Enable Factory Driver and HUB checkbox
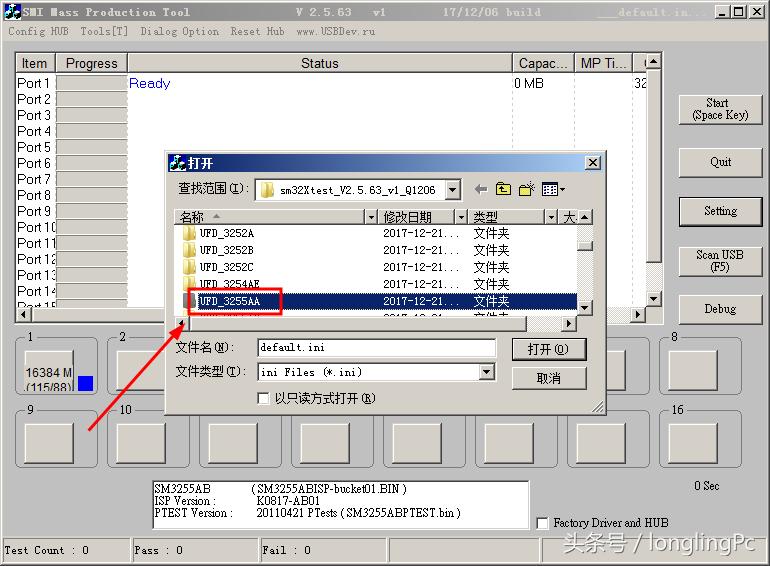 543,523
